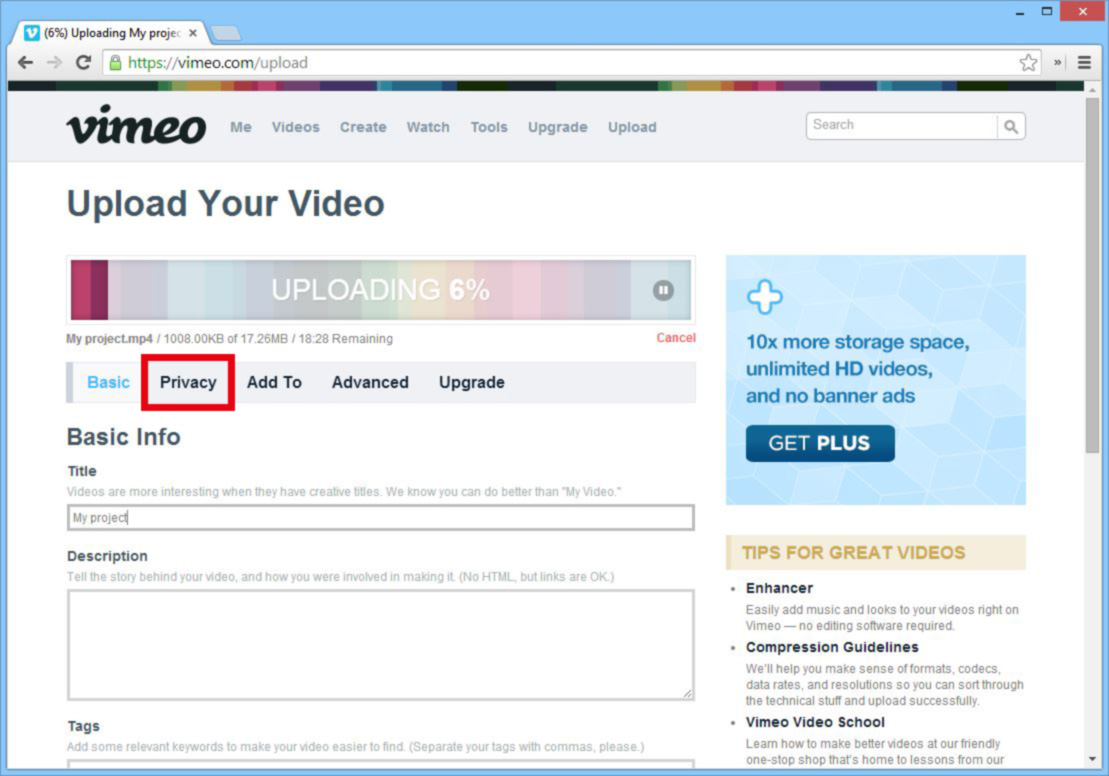Click the TIPS FOR GREAT VIDEOS heading

(x=853, y=552)
